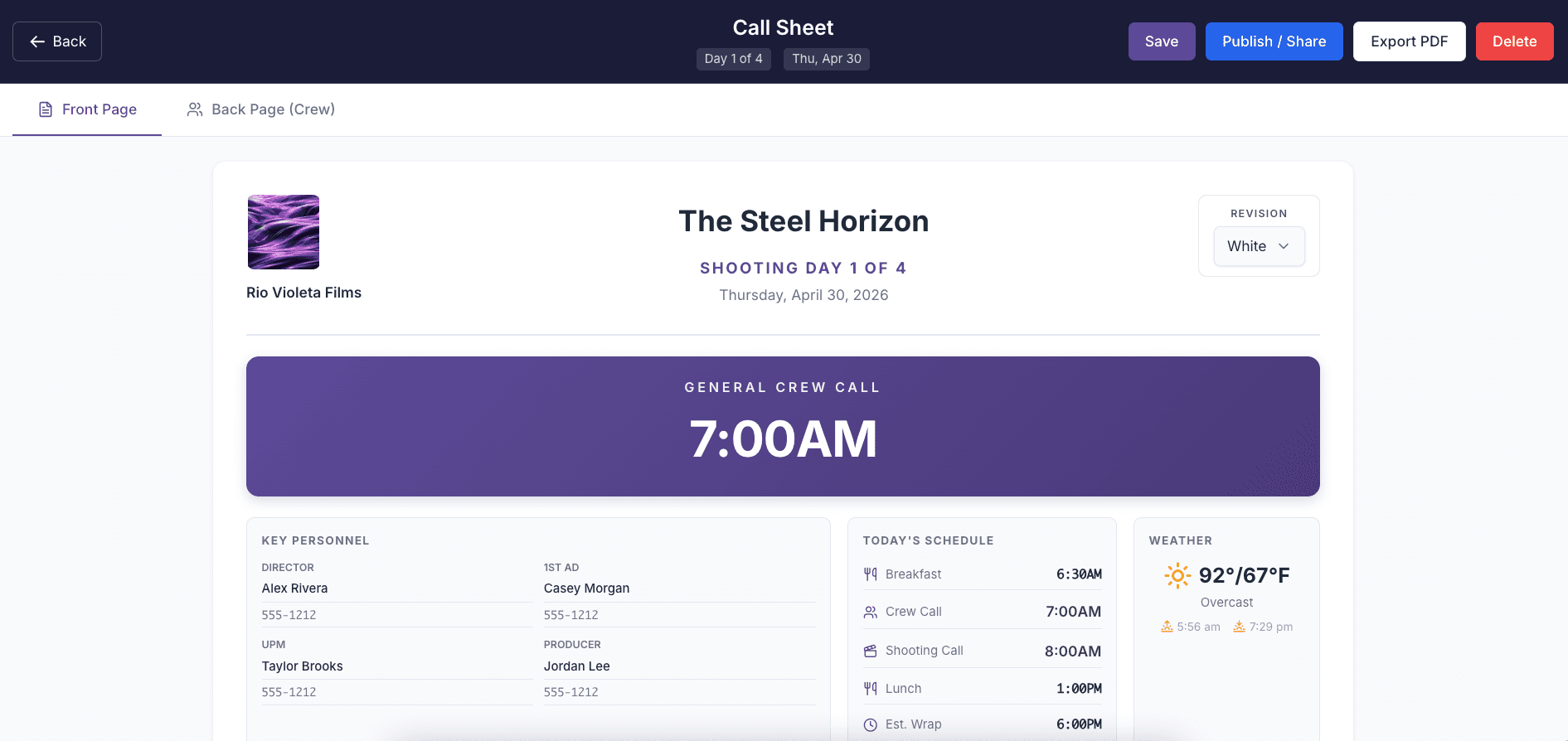Open the Back Page (Crew) tab
Viewport: 1568px width, 741px height.
pos(260,109)
